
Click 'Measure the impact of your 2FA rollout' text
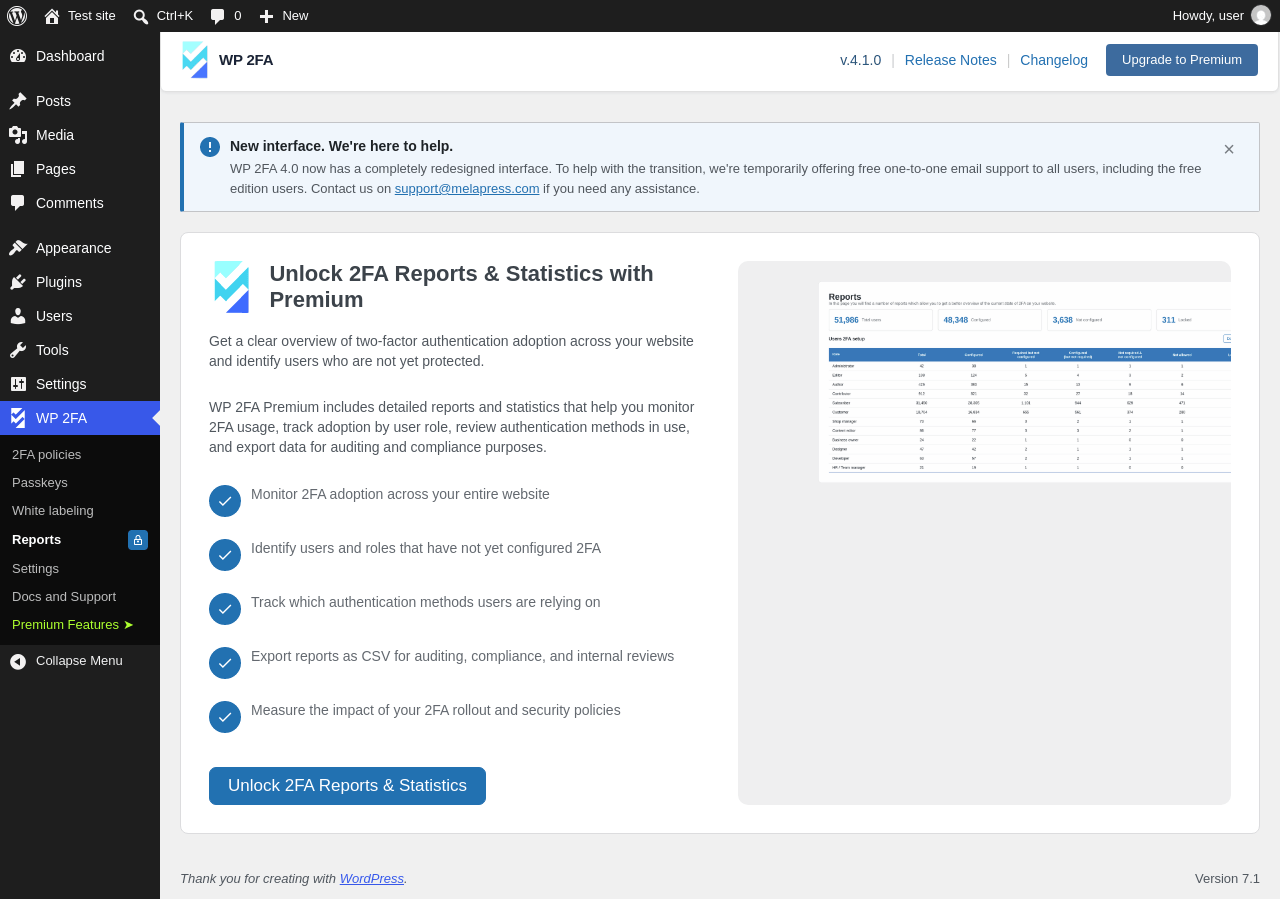coord(436,710)
